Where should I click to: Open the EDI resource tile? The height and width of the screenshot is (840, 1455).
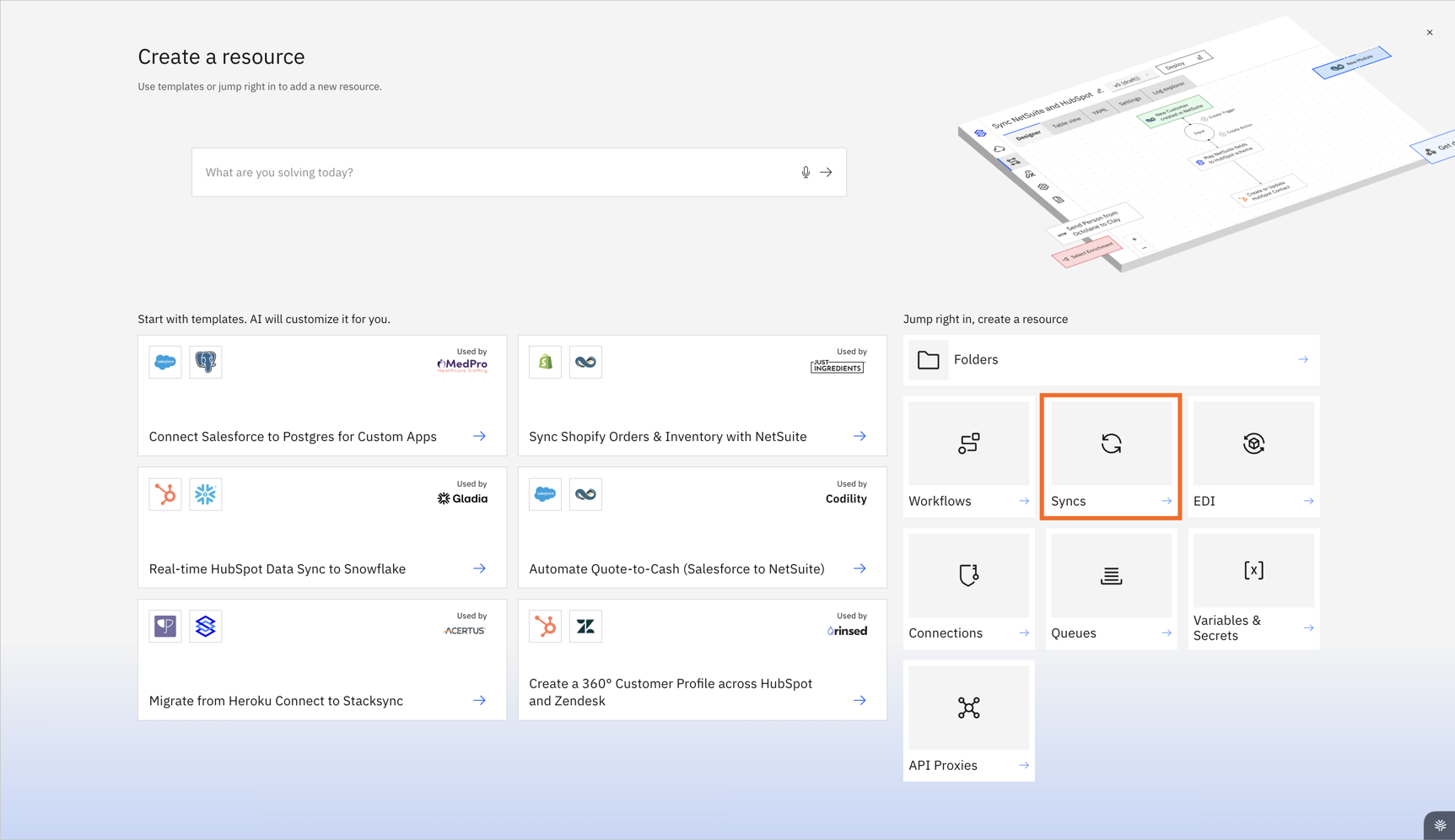point(1253,456)
